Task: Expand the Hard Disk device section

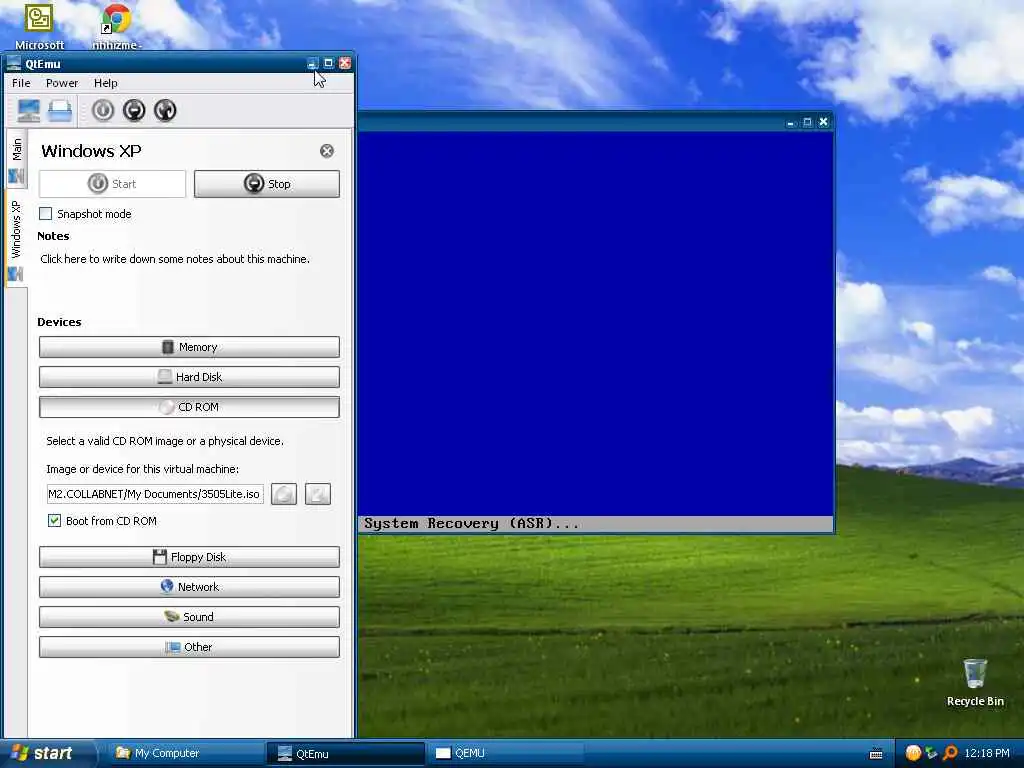Action: 189,377
